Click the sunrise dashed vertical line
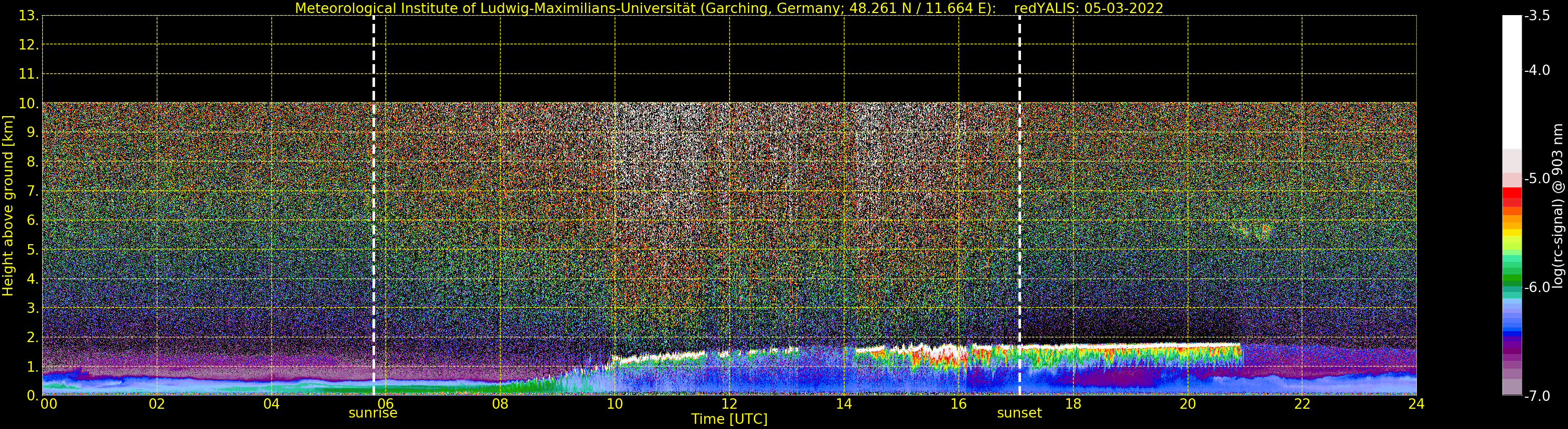This screenshot has height=429, width=1568. tap(374, 205)
